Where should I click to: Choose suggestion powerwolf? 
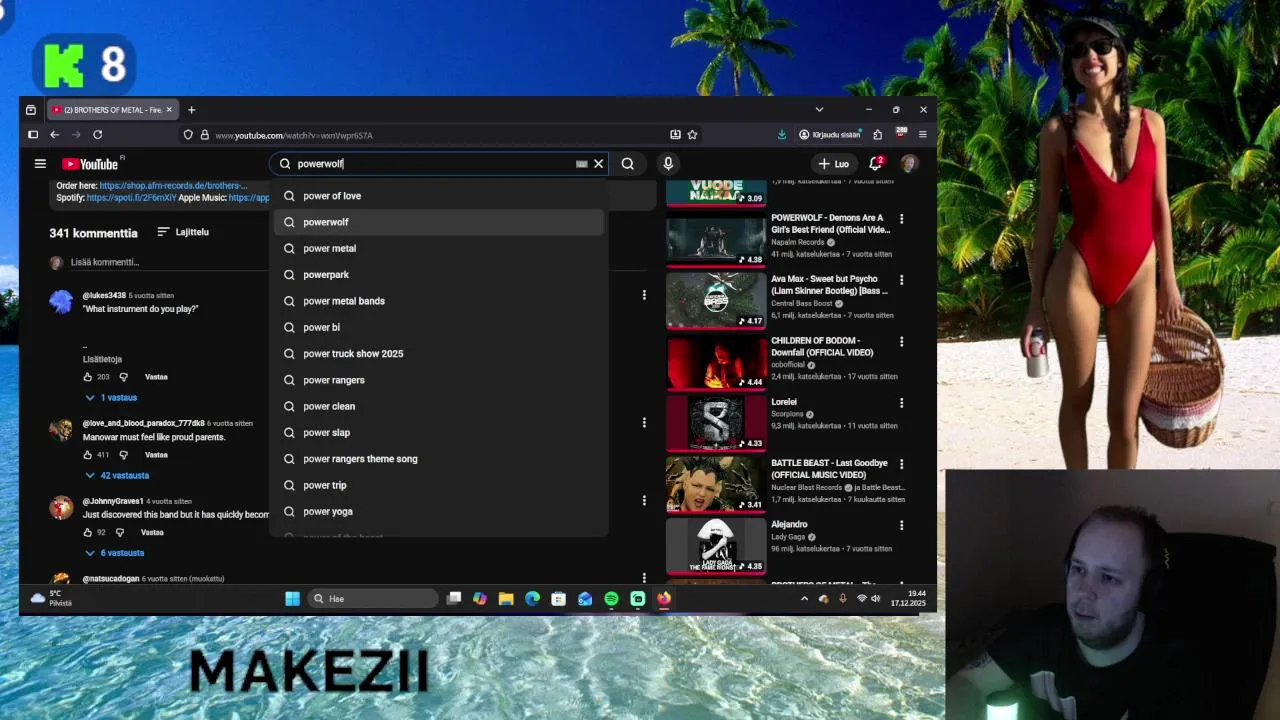tap(438, 222)
